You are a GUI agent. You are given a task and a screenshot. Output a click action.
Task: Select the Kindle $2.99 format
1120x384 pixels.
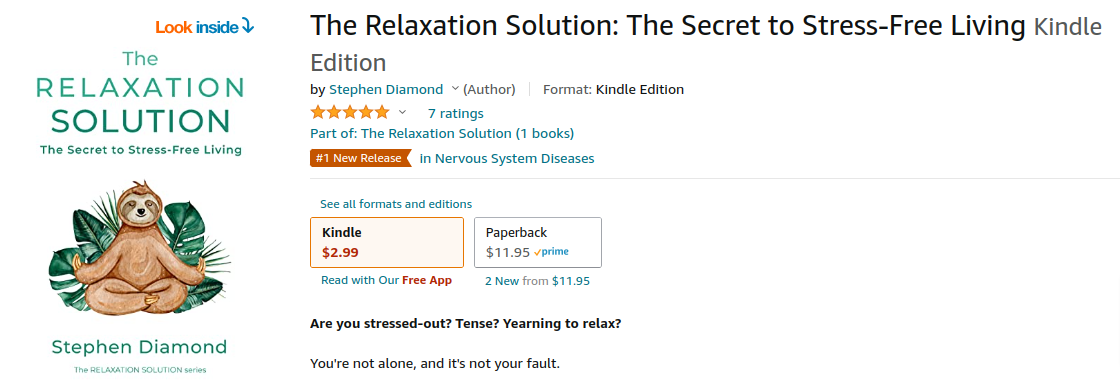pos(386,242)
